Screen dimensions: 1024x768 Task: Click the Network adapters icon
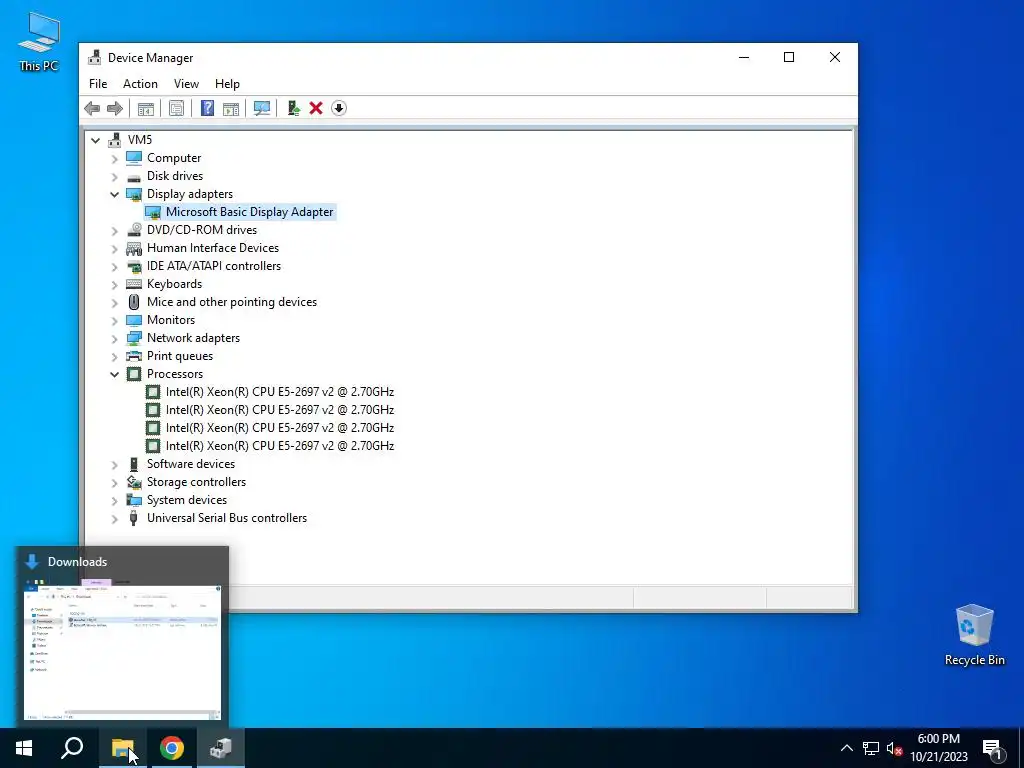tap(134, 338)
